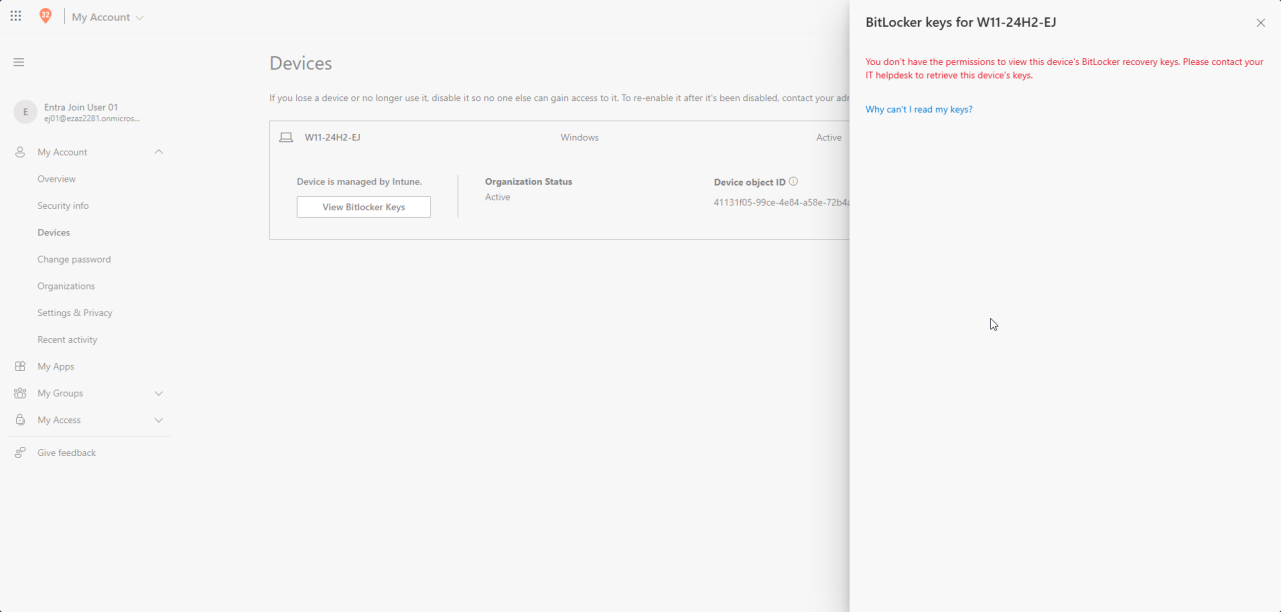
Task: Open My Apps in the sidebar
Action: point(56,367)
